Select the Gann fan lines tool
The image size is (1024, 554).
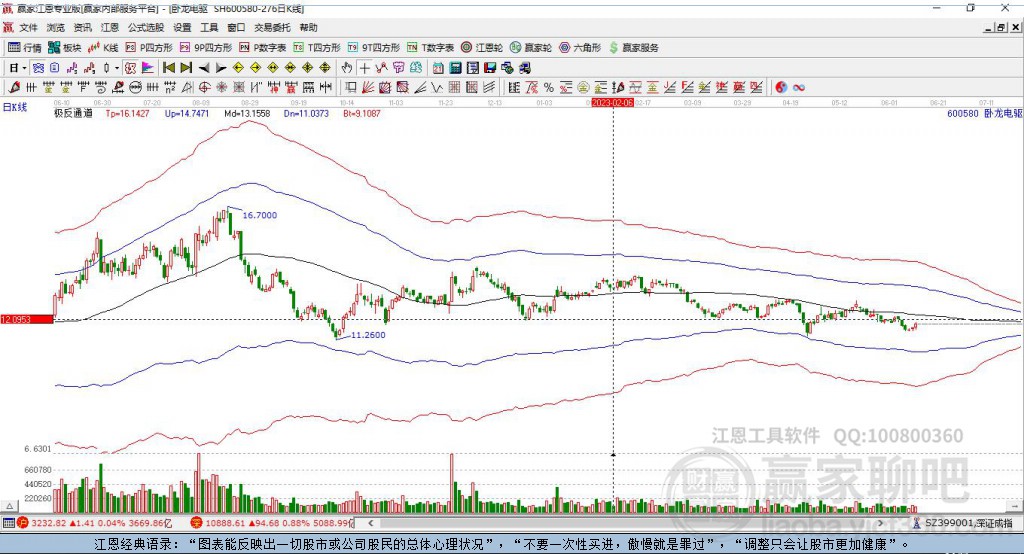coord(368,87)
